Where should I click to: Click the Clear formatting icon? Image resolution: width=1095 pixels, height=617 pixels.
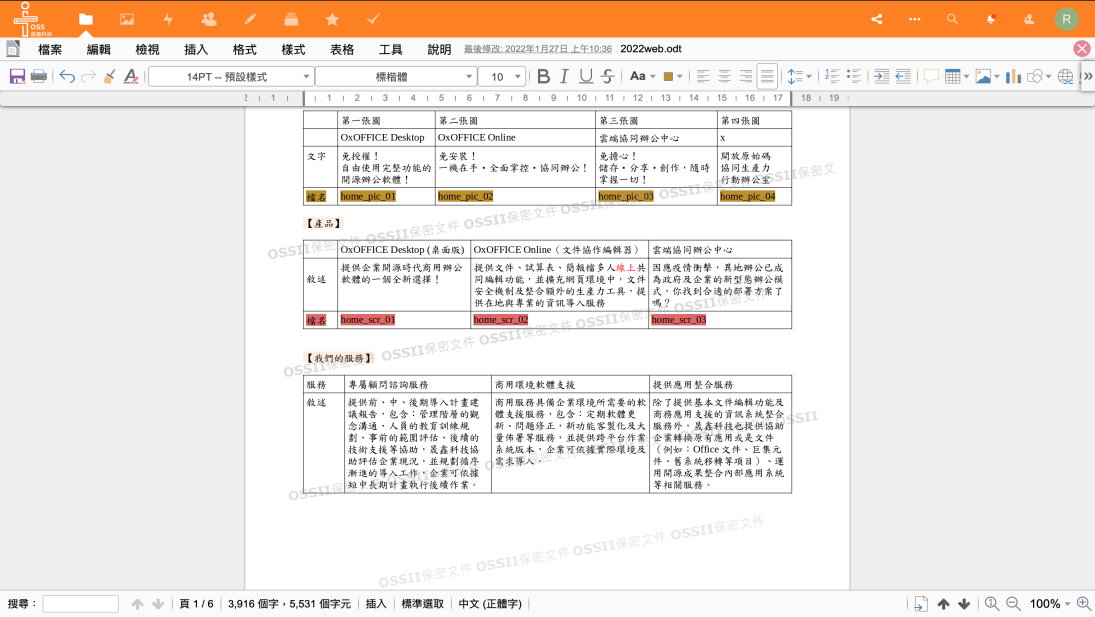131,76
